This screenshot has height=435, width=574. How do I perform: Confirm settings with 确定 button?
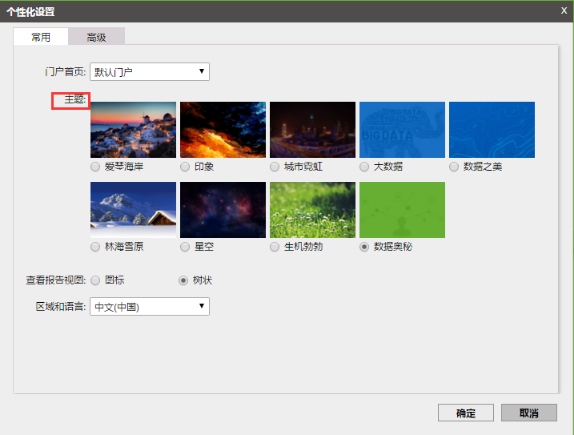click(x=466, y=413)
